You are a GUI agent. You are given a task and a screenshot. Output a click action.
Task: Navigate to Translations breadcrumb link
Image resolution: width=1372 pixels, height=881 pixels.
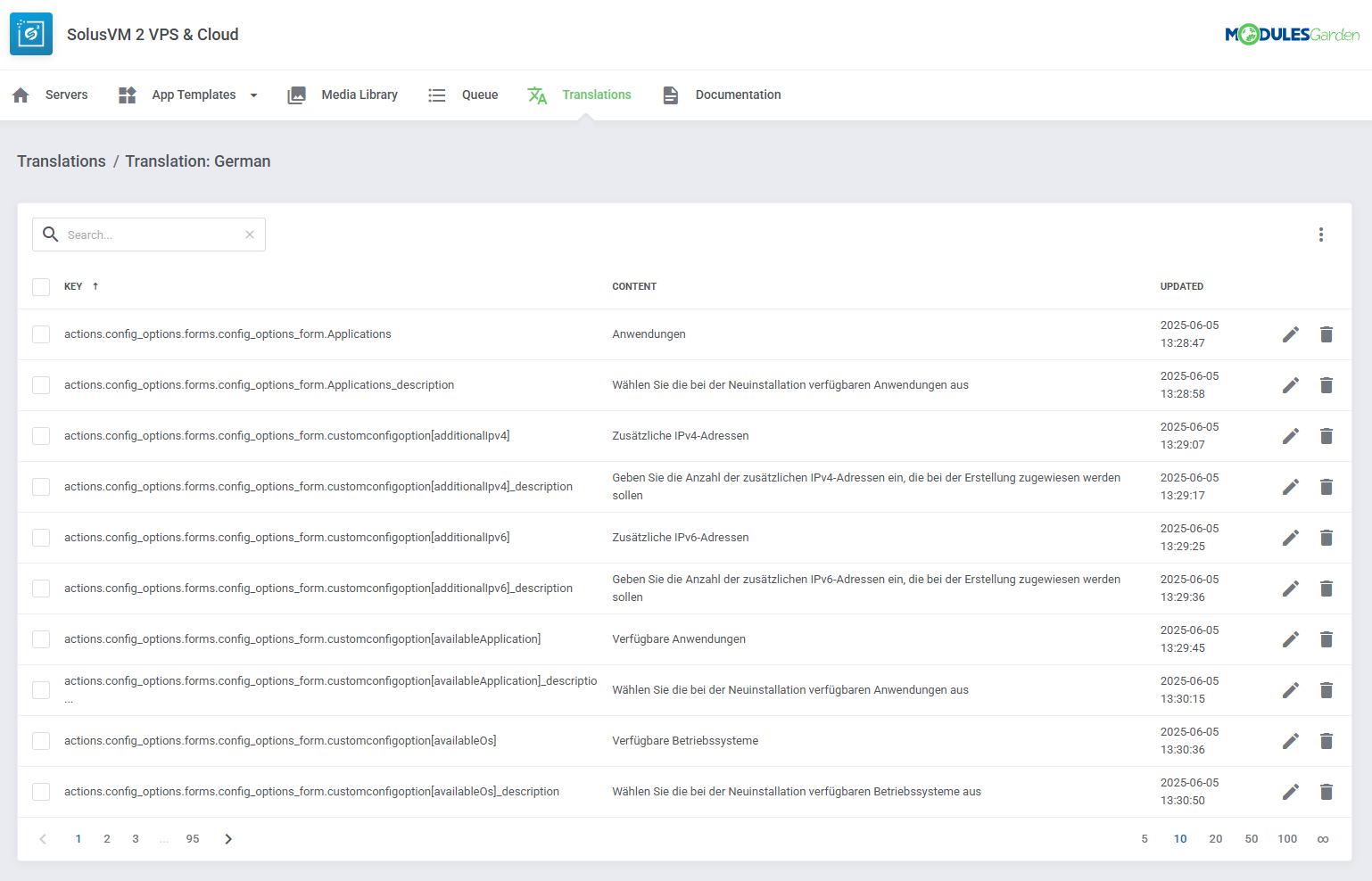[x=62, y=161]
